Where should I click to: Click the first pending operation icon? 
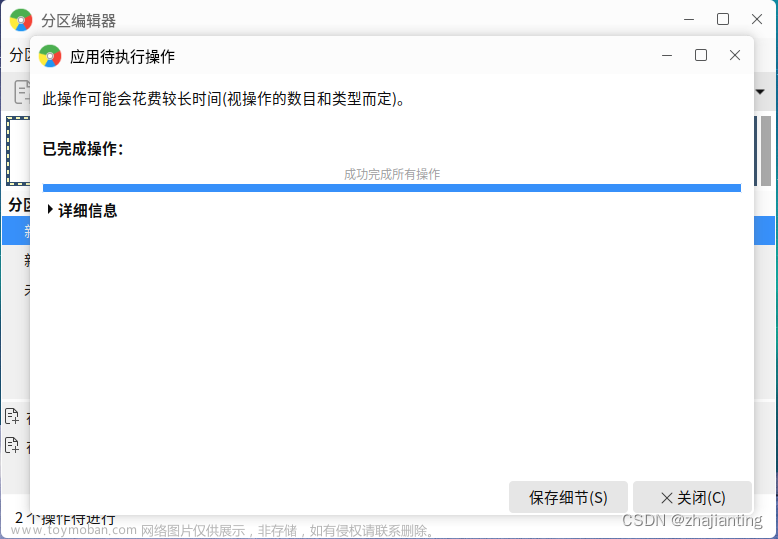tap(12, 416)
